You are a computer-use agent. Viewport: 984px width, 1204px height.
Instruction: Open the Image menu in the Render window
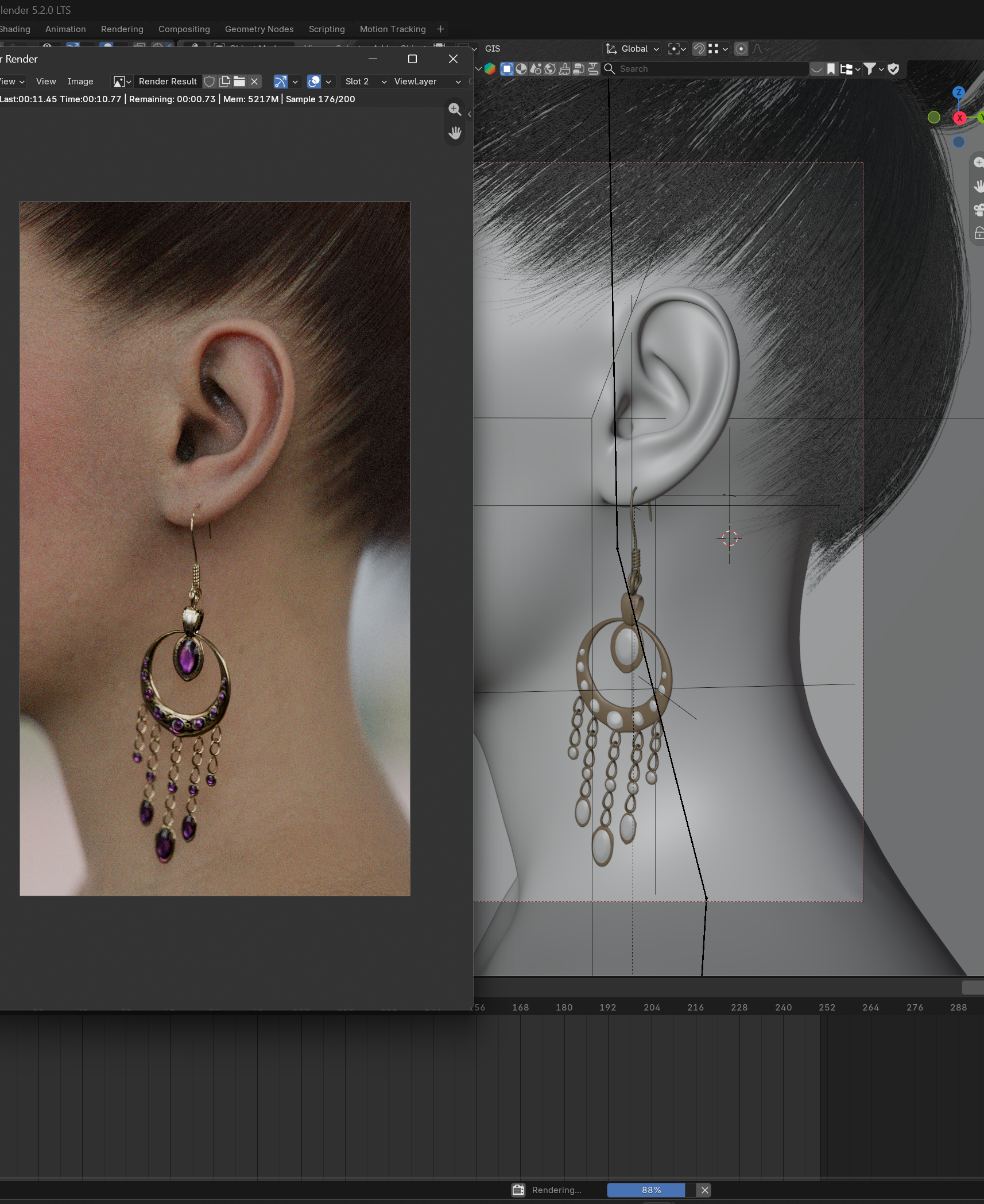80,82
